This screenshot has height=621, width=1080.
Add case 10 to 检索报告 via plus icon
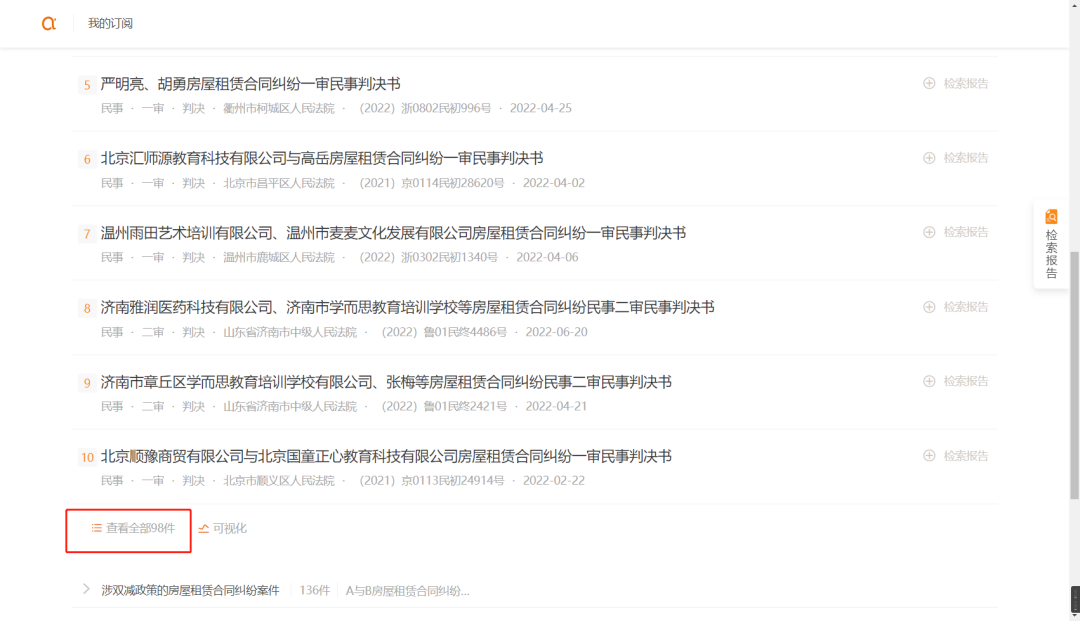[x=929, y=456]
